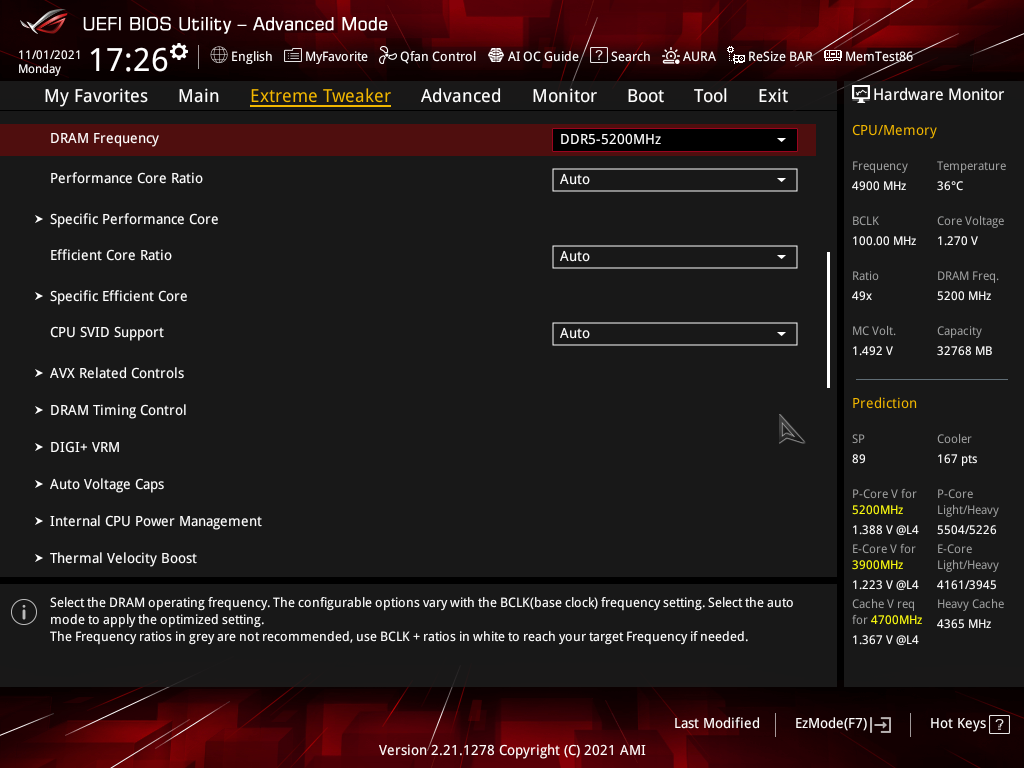This screenshot has width=1024, height=768.
Task: Click the info icon beside the help text
Action: (x=24, y=612)
